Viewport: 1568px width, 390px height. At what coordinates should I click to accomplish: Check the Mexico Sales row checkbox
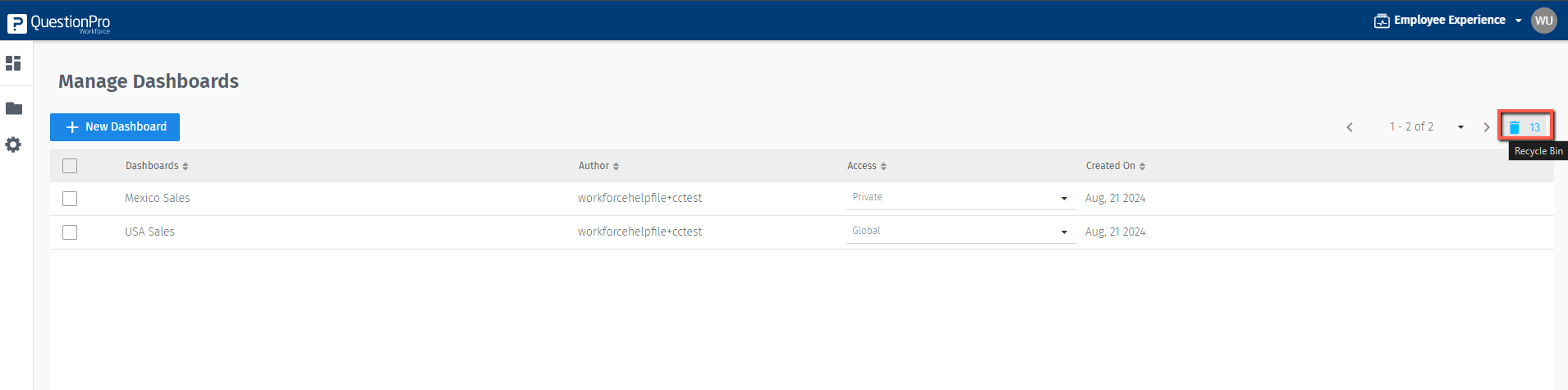click(x=70, y=199)
